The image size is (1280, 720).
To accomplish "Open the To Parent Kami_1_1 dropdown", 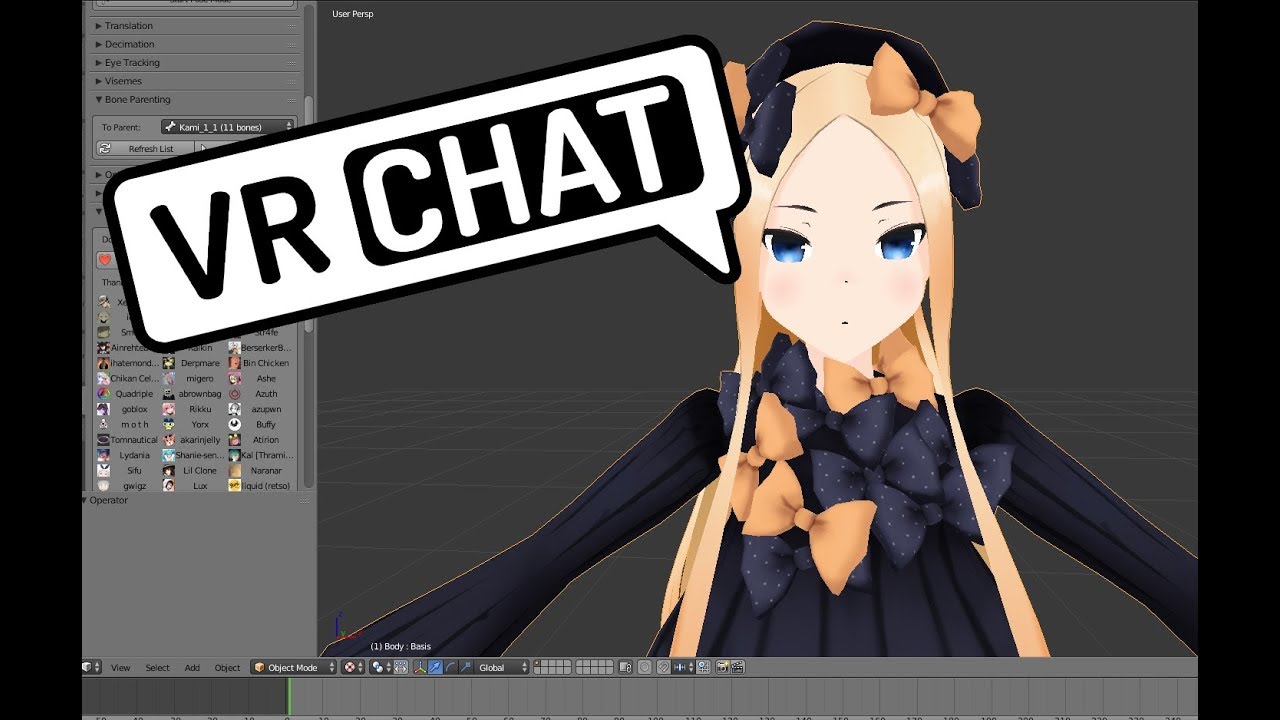I will pos(229,127).
